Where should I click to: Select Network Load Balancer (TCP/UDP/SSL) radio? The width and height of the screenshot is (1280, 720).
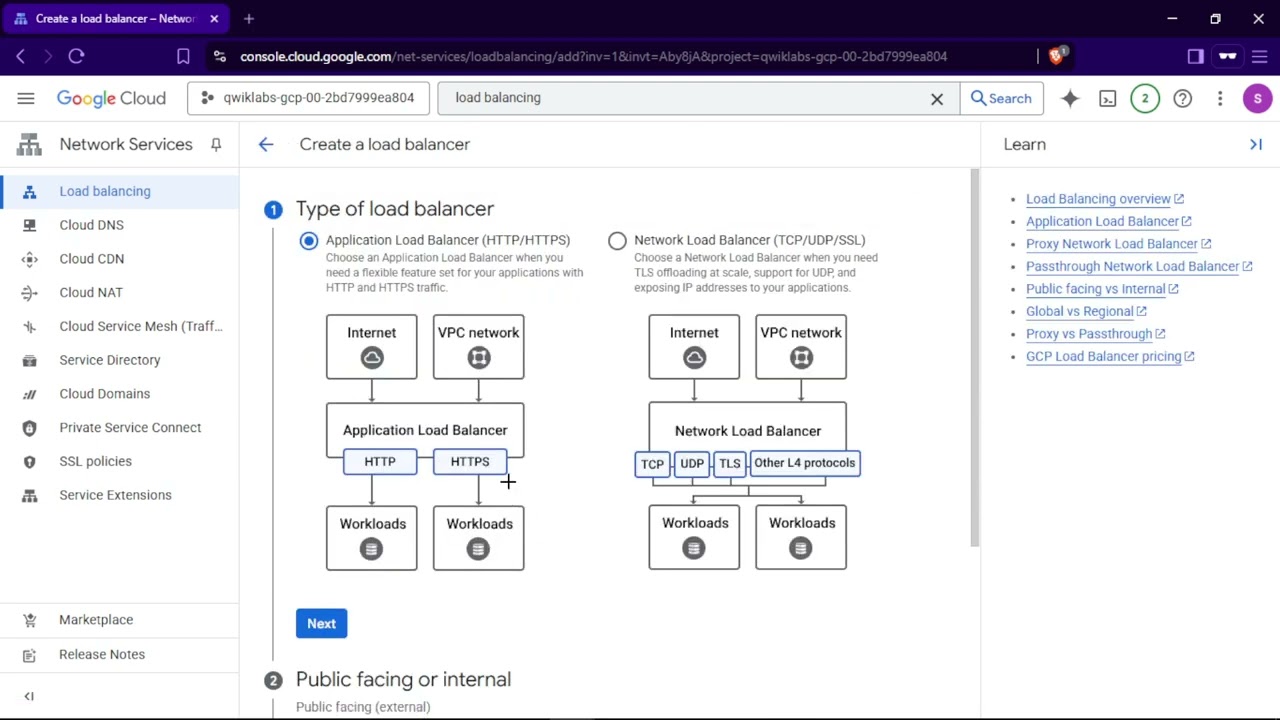(x=617, y=240)
